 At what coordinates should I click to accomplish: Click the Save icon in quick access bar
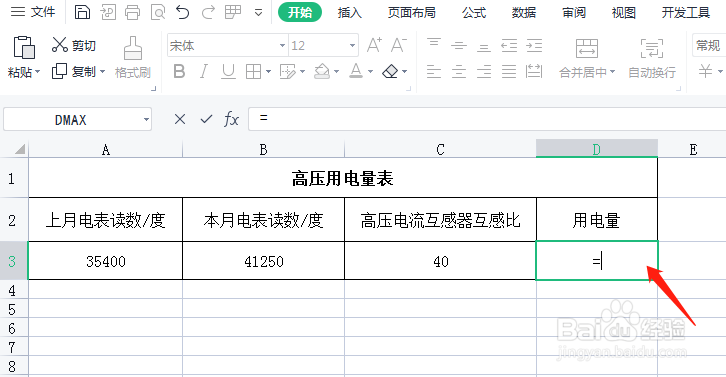[82, 12]
